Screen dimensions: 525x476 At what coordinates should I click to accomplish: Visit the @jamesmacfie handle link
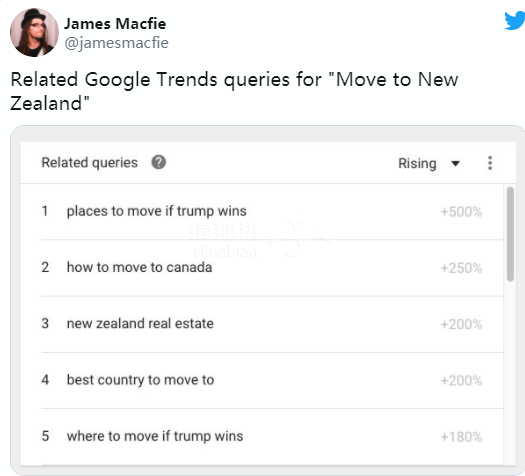pyautogui.click(x=117, y=43)
